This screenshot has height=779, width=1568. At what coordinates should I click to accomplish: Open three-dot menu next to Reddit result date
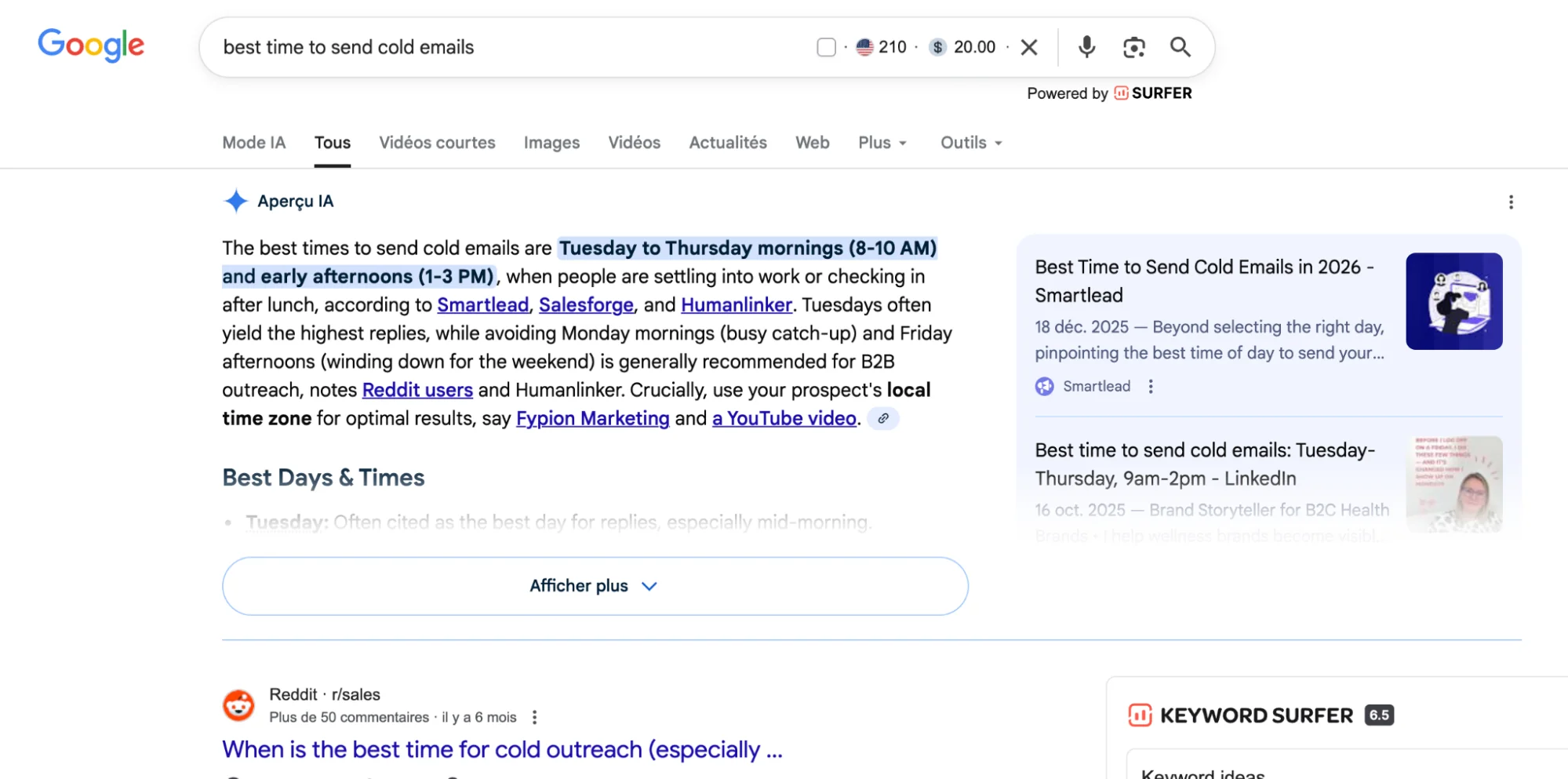pyautogui.click(x=534, y=717)
